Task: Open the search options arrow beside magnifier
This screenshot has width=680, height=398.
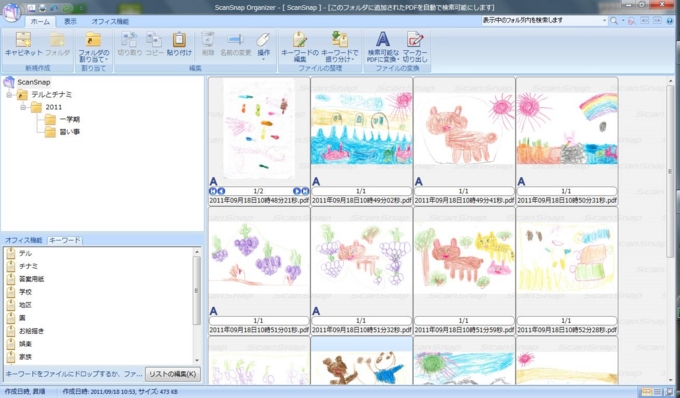Action: (623, 21)
